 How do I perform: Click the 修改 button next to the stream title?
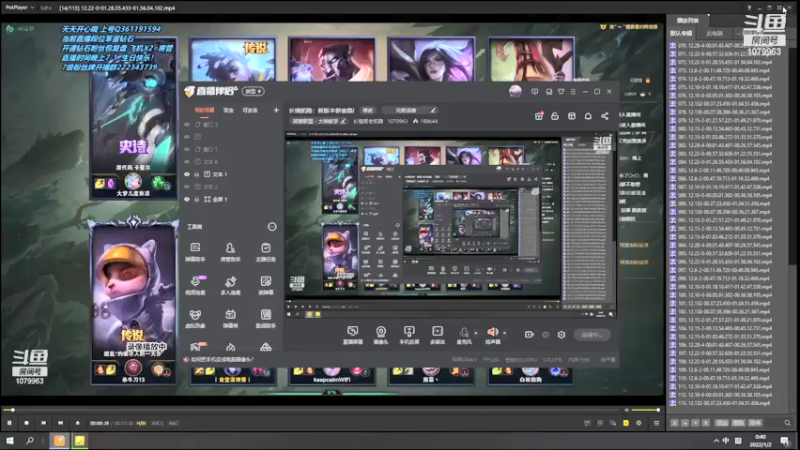(367, 110)
